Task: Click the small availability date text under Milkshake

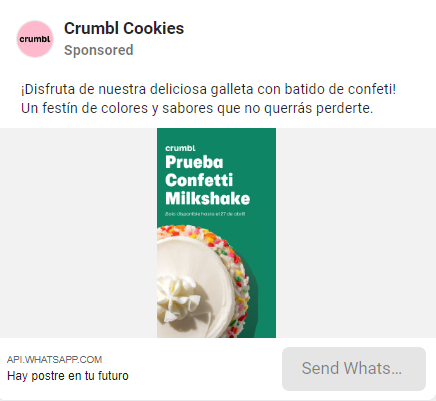Action: coord(205,214)
